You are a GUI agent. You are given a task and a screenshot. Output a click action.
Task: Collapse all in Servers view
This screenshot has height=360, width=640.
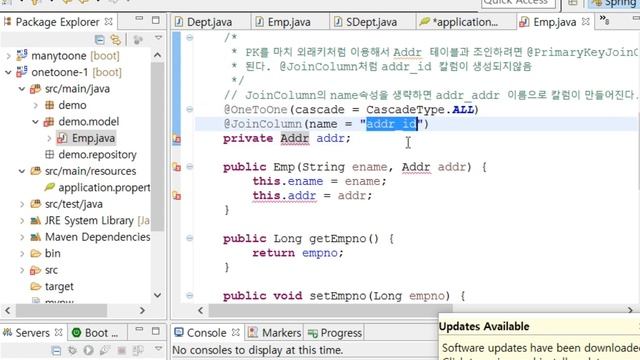tap(56, 351)
